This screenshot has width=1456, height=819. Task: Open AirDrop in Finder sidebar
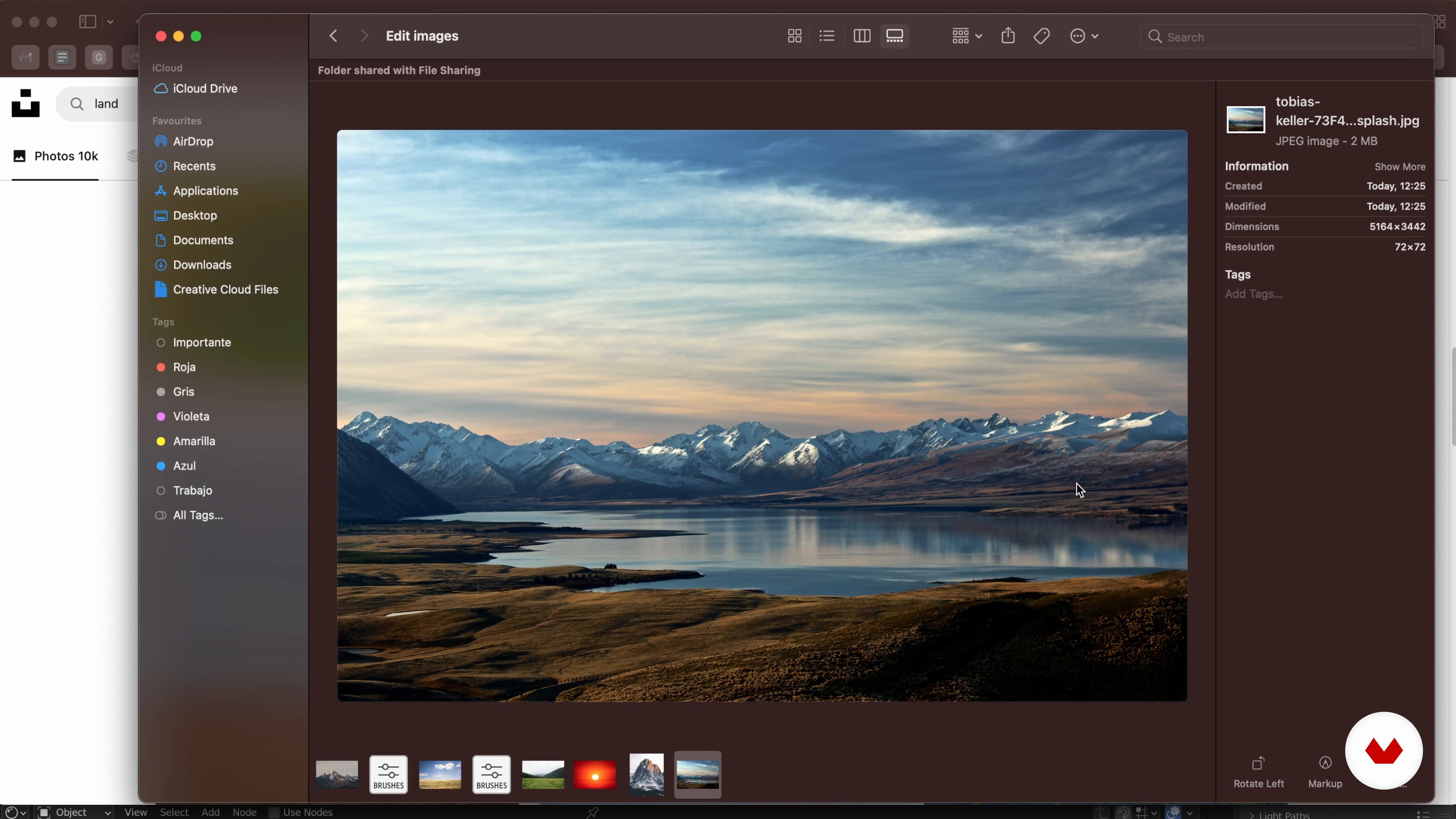[x=184, y=141]
